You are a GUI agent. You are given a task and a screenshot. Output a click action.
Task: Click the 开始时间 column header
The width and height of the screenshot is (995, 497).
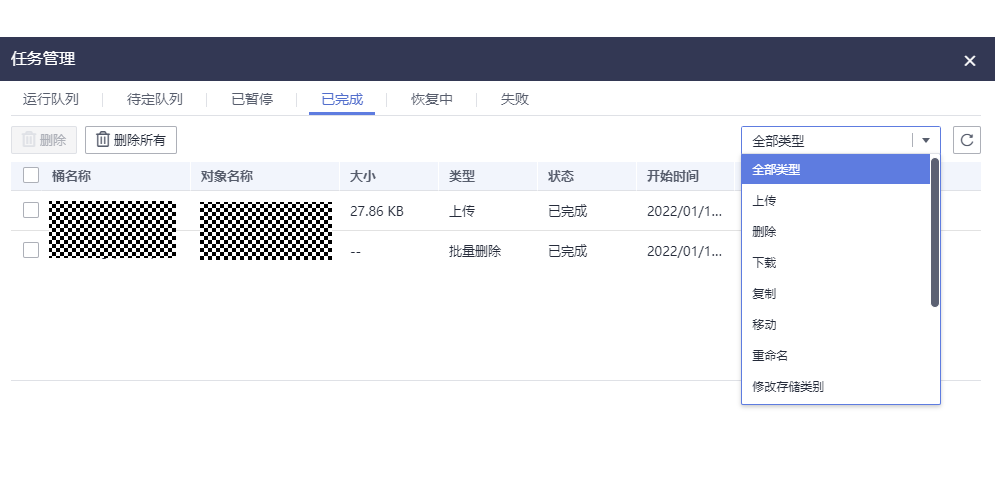(673, 176)
